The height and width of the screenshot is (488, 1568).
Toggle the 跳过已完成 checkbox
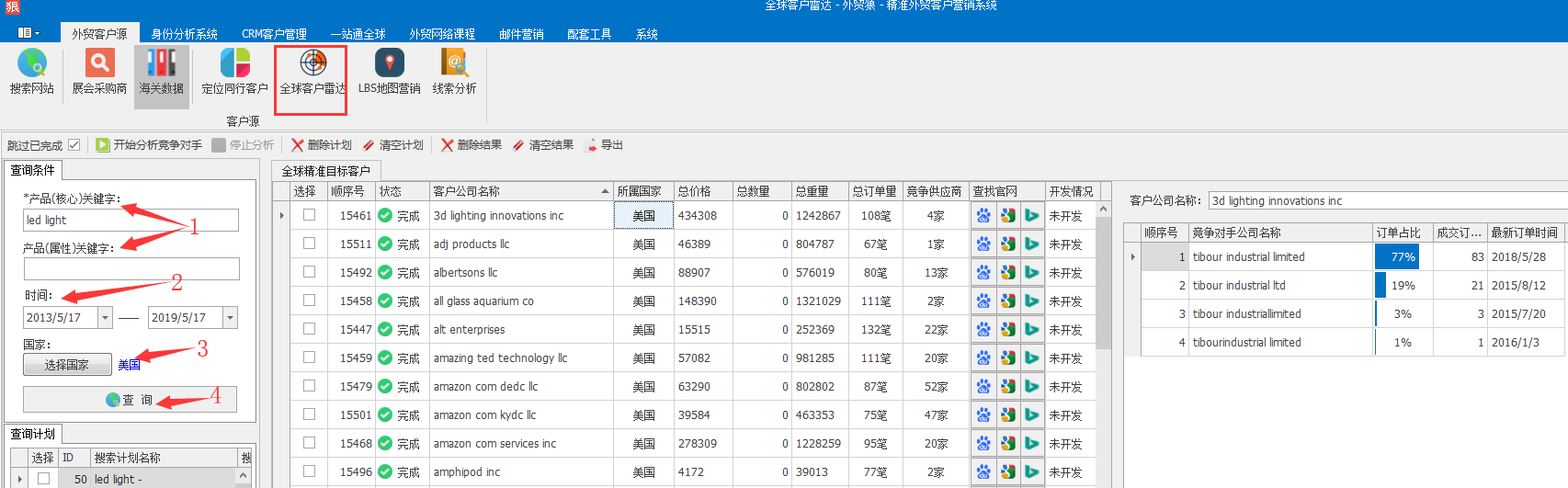[74, 145]
